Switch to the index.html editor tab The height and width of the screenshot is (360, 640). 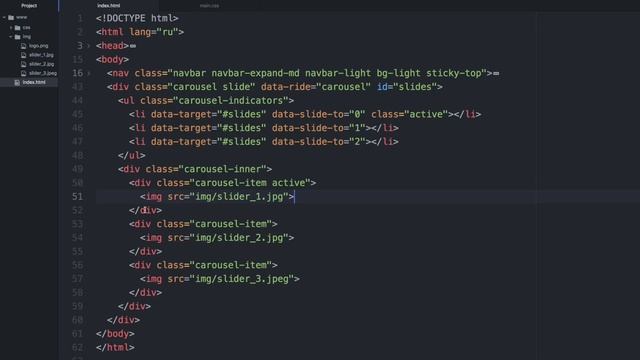[109, 6]
